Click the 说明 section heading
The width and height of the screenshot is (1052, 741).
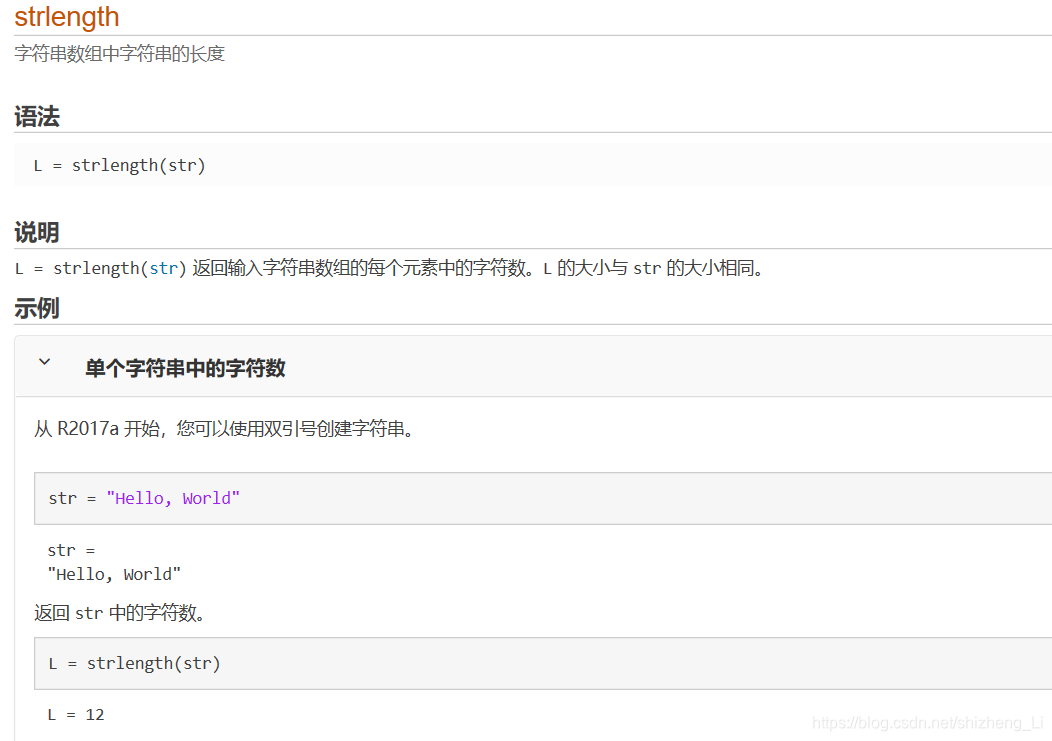click(x=37, y=232)
